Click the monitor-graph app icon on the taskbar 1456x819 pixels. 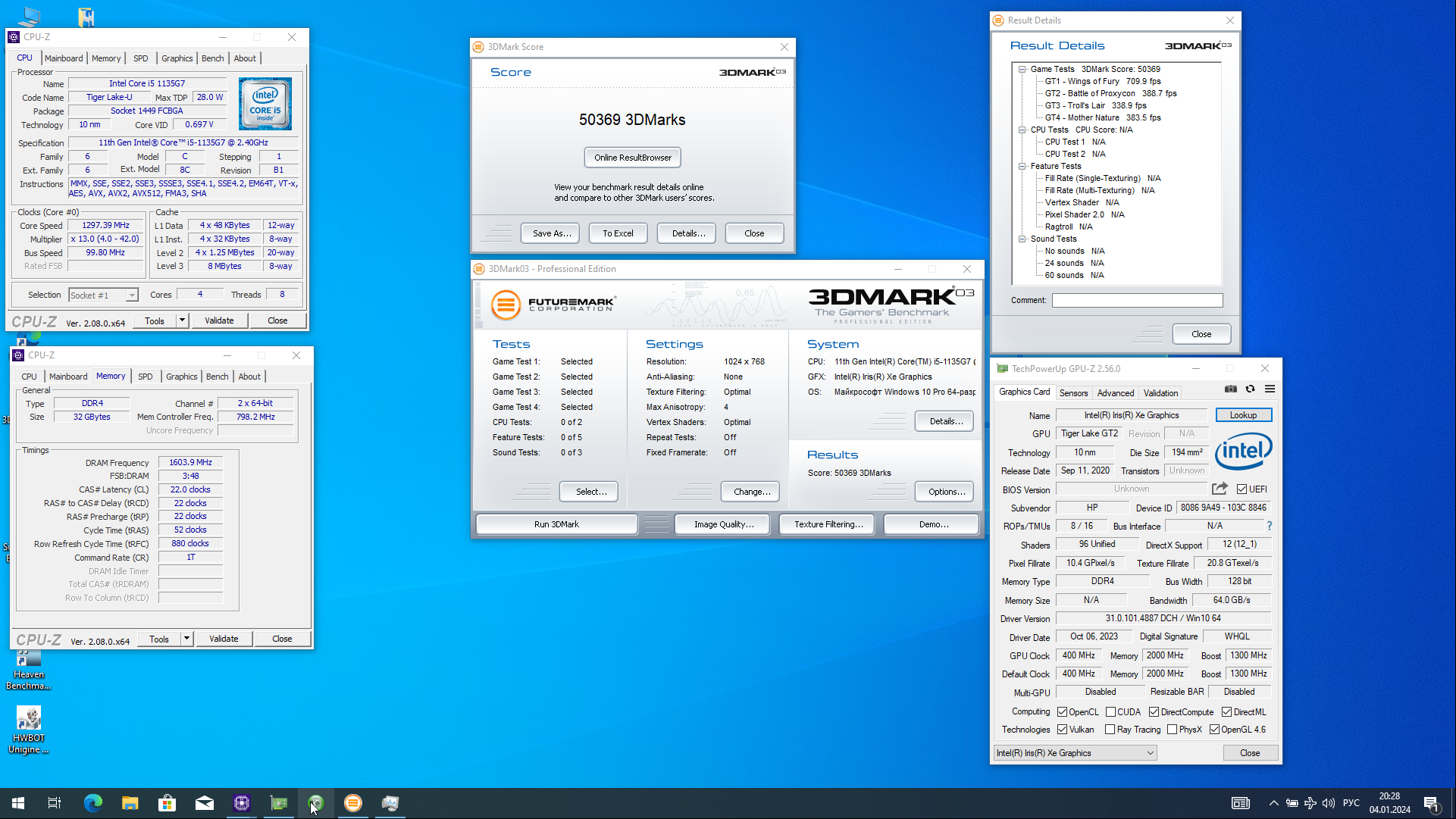tap(390, 803)
